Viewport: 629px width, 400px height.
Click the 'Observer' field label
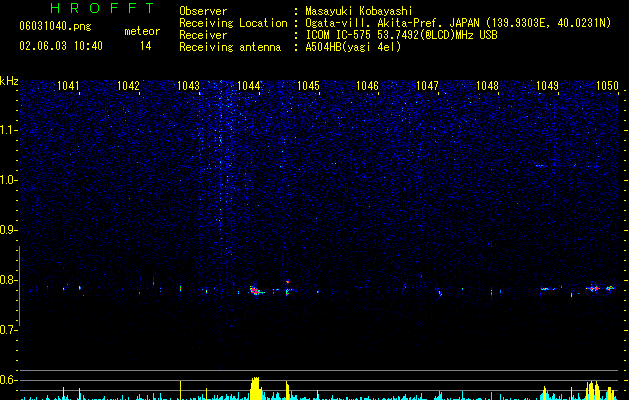pos(203,11)
